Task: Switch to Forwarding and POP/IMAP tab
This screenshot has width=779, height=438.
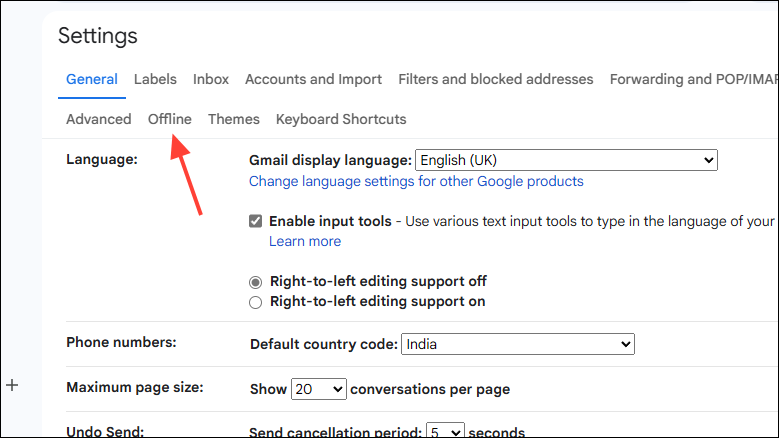Action: (693, 79)
